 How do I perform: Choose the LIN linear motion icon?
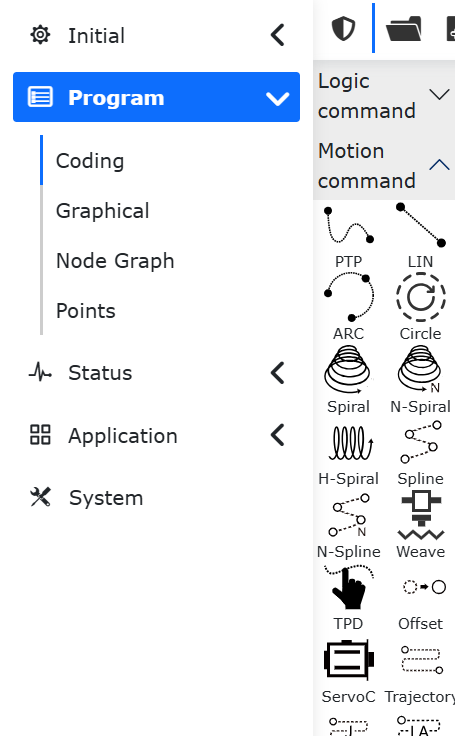pyautogui.click(x=421, y=225)
